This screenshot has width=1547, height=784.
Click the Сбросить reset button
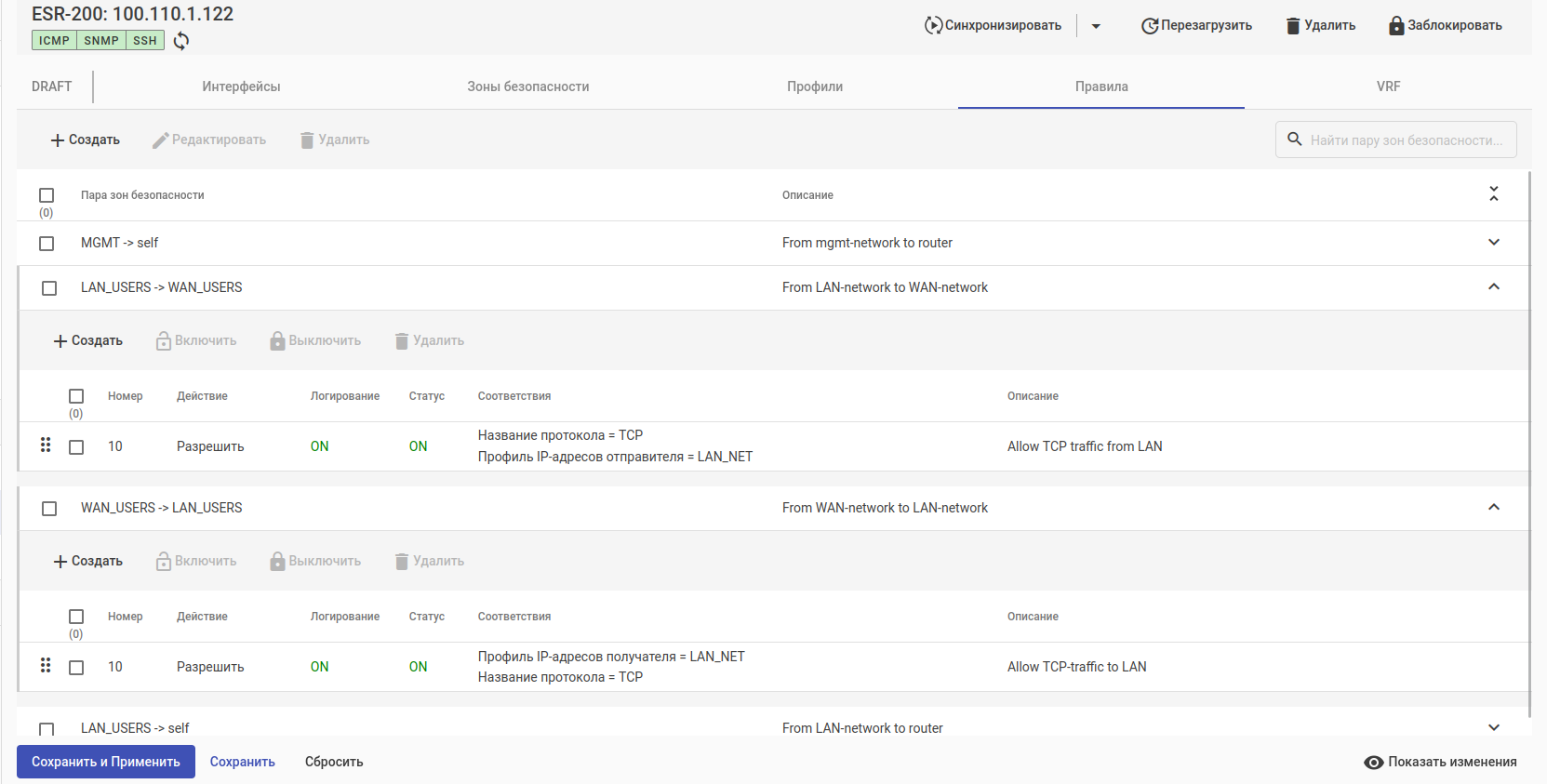(x=334, y=762)
